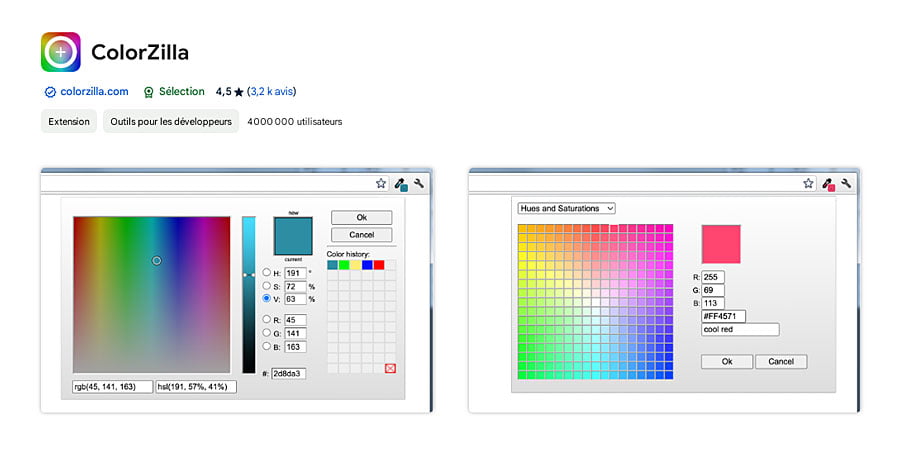
Task: Click the Outils pour les développeurs chip
Action: pos(171,122)
